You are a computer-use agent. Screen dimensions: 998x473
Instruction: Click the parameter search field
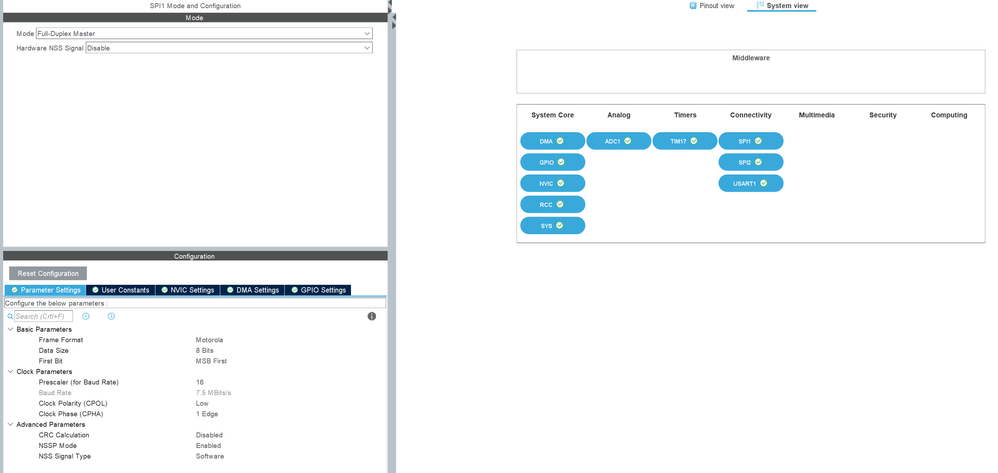[43, 316]
